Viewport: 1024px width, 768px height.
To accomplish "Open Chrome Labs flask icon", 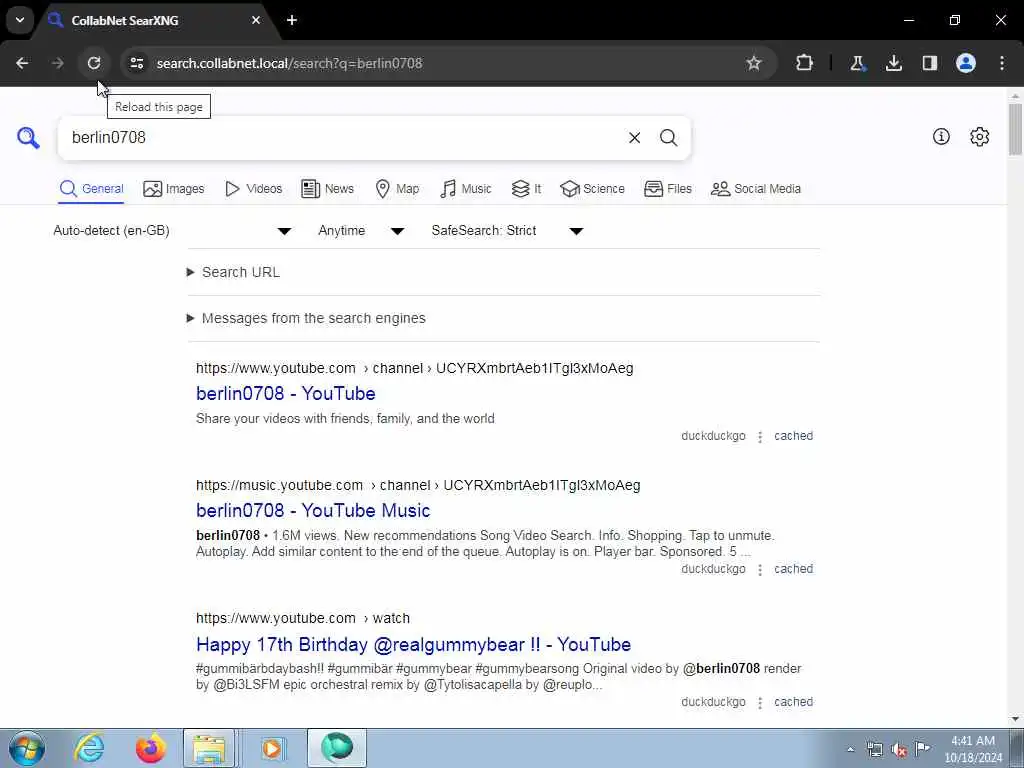I will 857,63.
